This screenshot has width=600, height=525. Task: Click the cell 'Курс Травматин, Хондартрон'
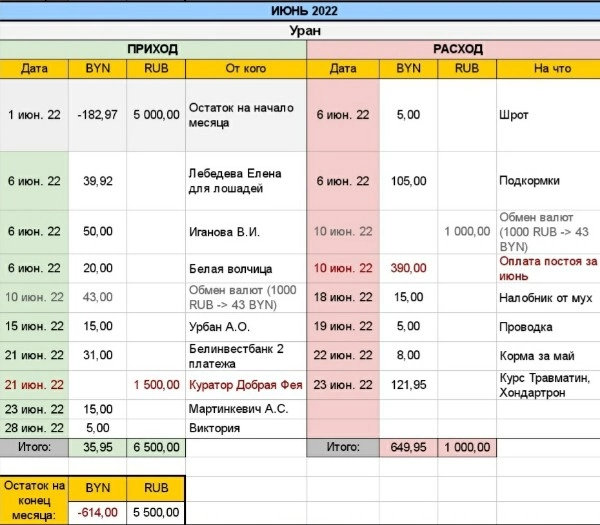click(548, 385)
